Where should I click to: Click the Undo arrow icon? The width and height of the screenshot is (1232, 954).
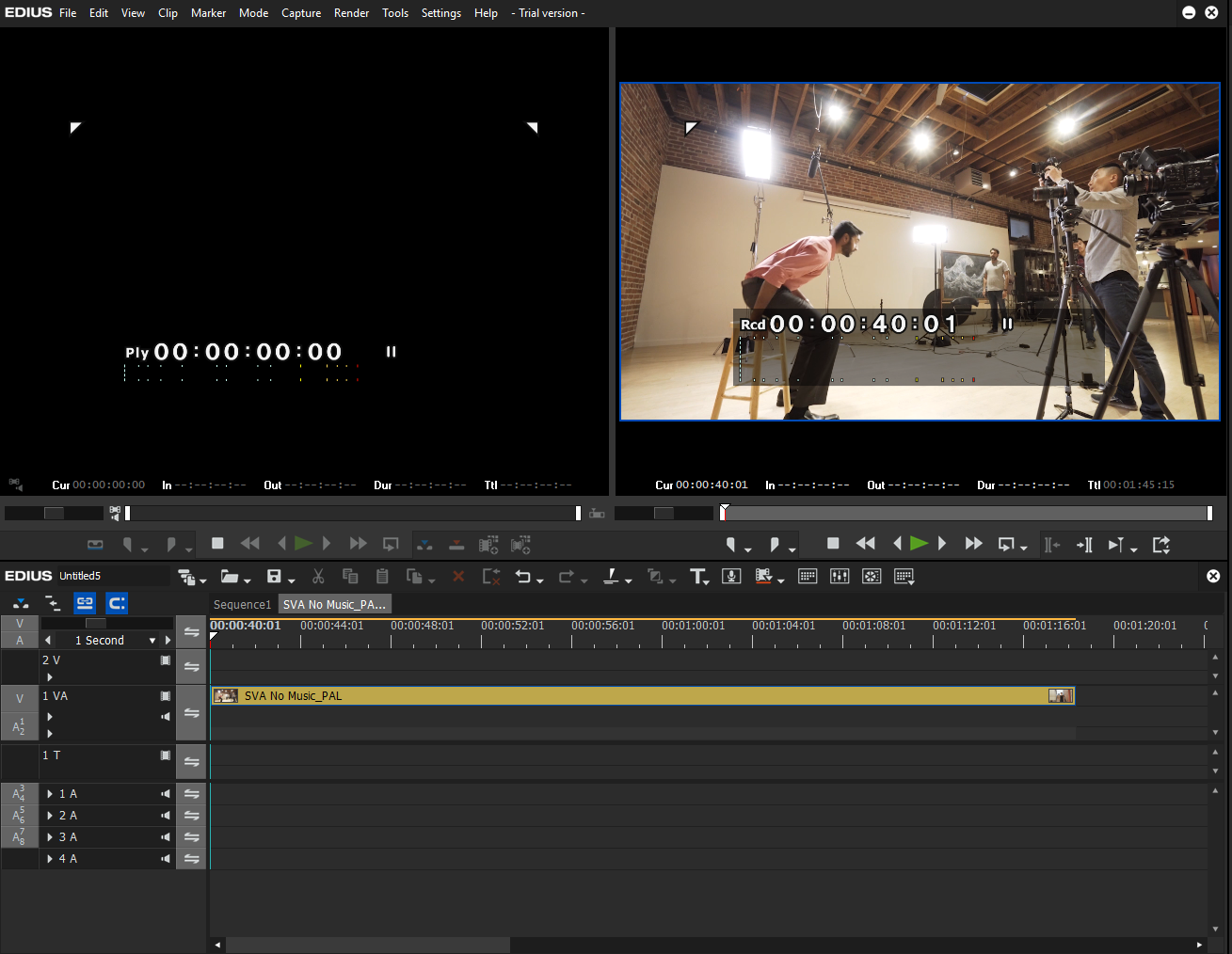click(523, 576)
